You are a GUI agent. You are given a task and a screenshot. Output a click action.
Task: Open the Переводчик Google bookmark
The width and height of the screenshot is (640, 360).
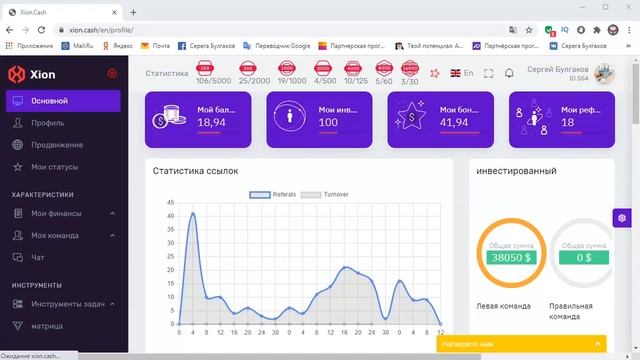click(x=277, y=46)
